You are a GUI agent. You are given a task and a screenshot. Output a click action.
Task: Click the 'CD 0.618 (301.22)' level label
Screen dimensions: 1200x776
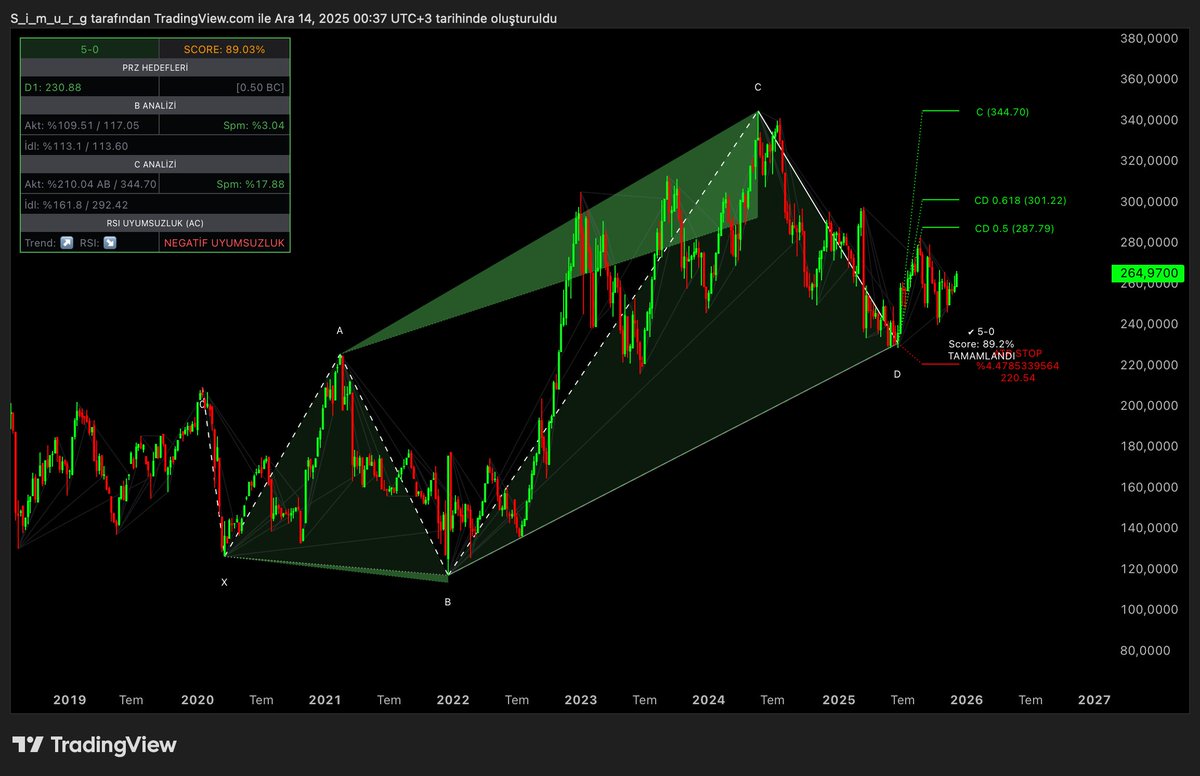tap(1020, 201)
